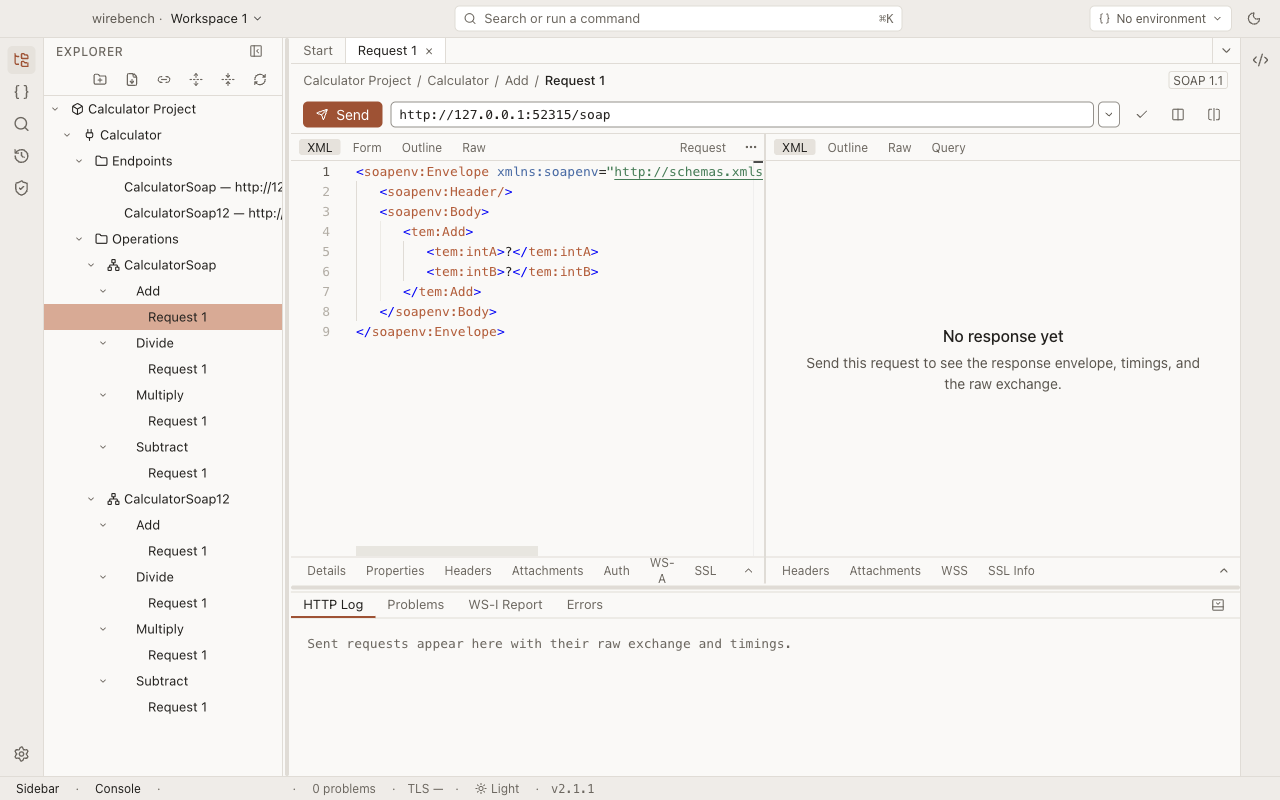1280x800 pixels.
Task: Refresh the Explorer tree
Action: tap(260, 79)
